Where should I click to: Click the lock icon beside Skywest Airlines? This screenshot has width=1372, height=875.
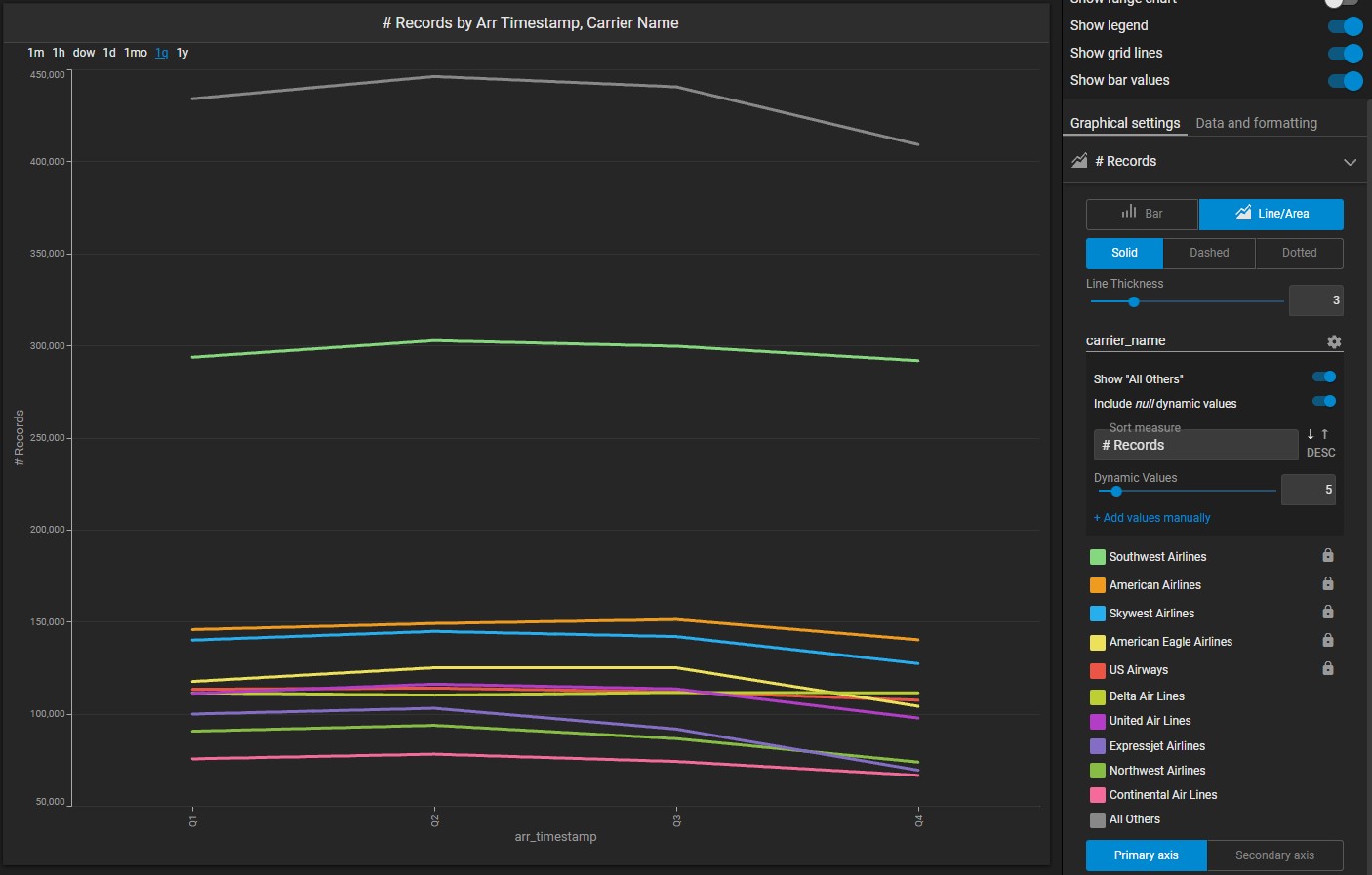(x=1327, y=613)
